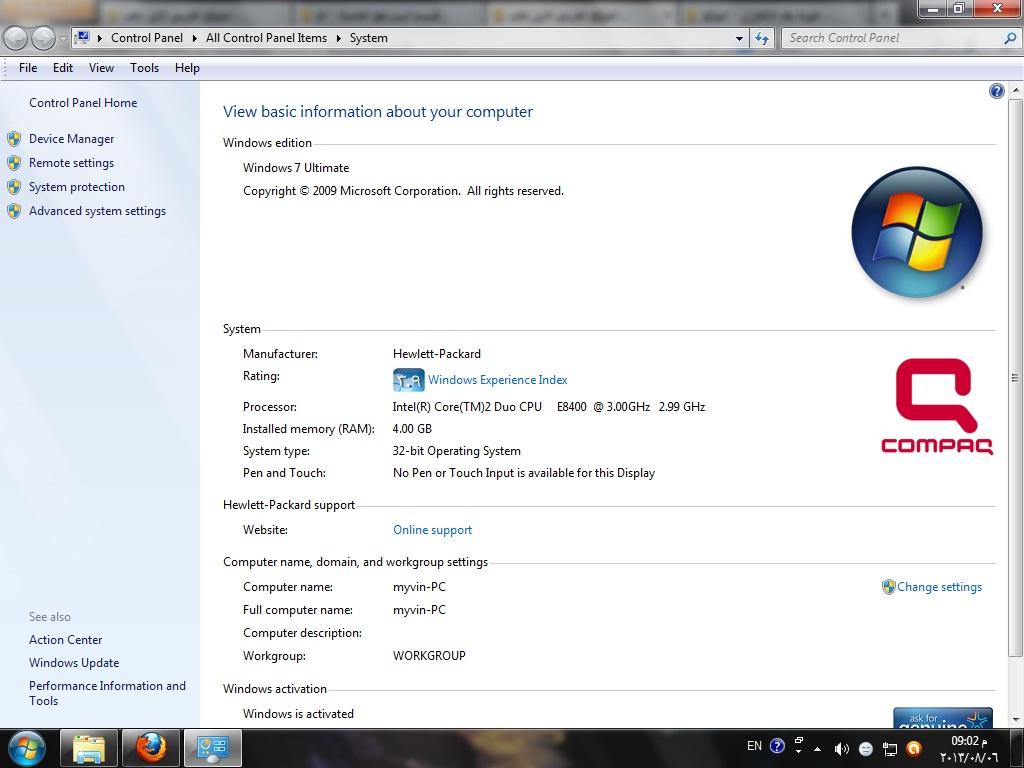This screenshot has width=1024, height=768.
Task: Open Windows Update link
Action: [x=74, y=662]
